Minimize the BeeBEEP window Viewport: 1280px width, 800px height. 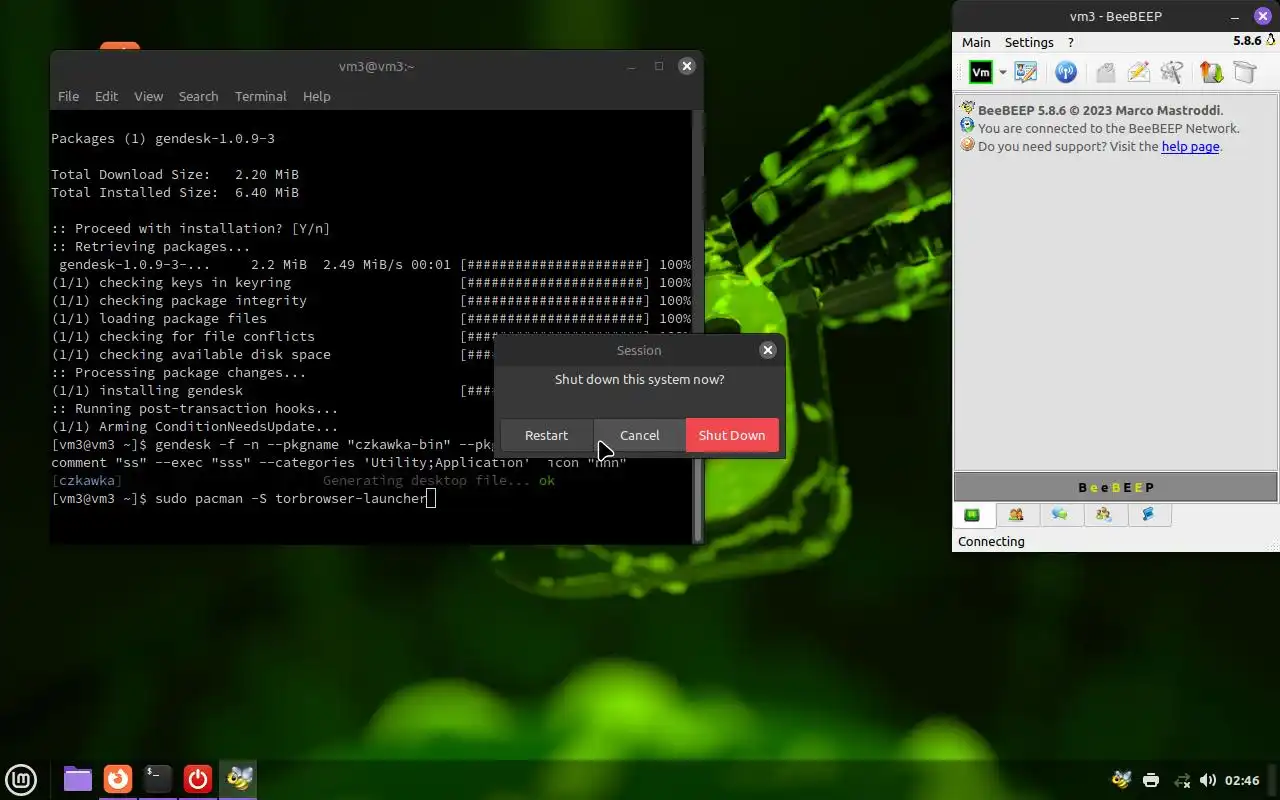coord(1236,16)
